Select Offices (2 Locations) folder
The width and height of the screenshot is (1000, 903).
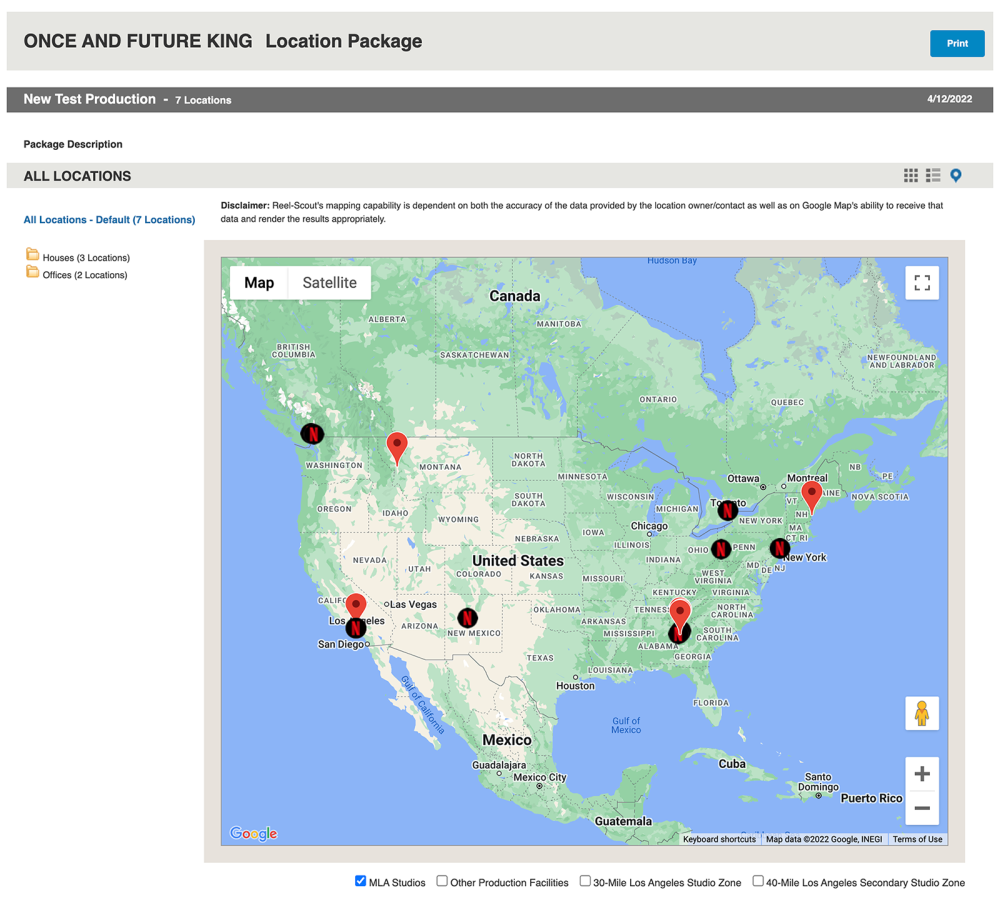(x=85, y=275)
